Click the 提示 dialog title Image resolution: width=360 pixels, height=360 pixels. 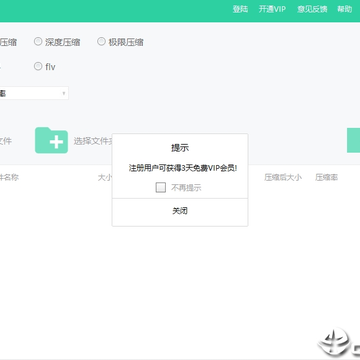click(x=180, y=148)
